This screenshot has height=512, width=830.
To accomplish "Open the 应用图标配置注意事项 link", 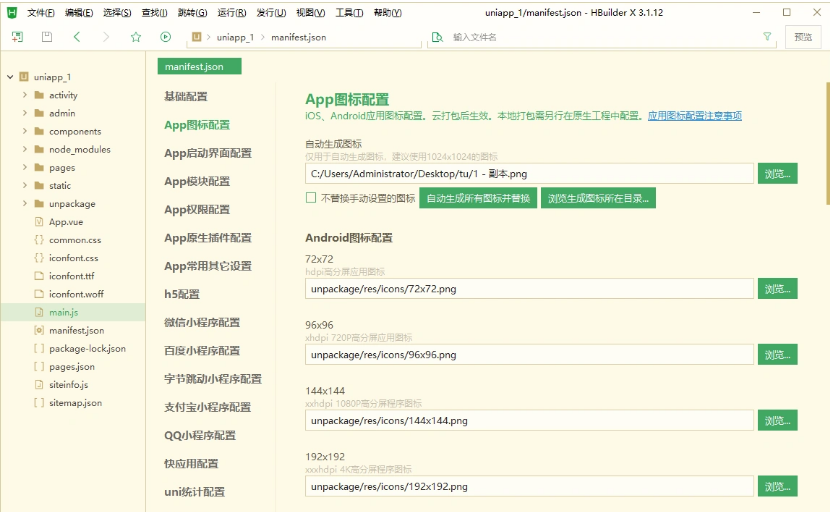I will pyautogui.click(x=694, y=116).
